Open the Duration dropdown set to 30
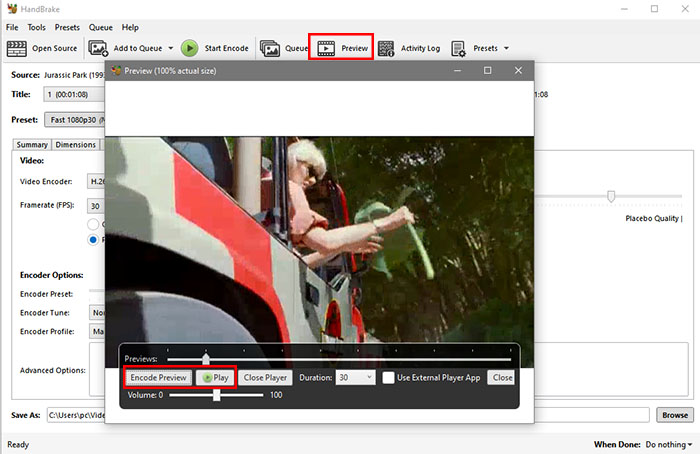Screen dimensions: 700x454 355,378
